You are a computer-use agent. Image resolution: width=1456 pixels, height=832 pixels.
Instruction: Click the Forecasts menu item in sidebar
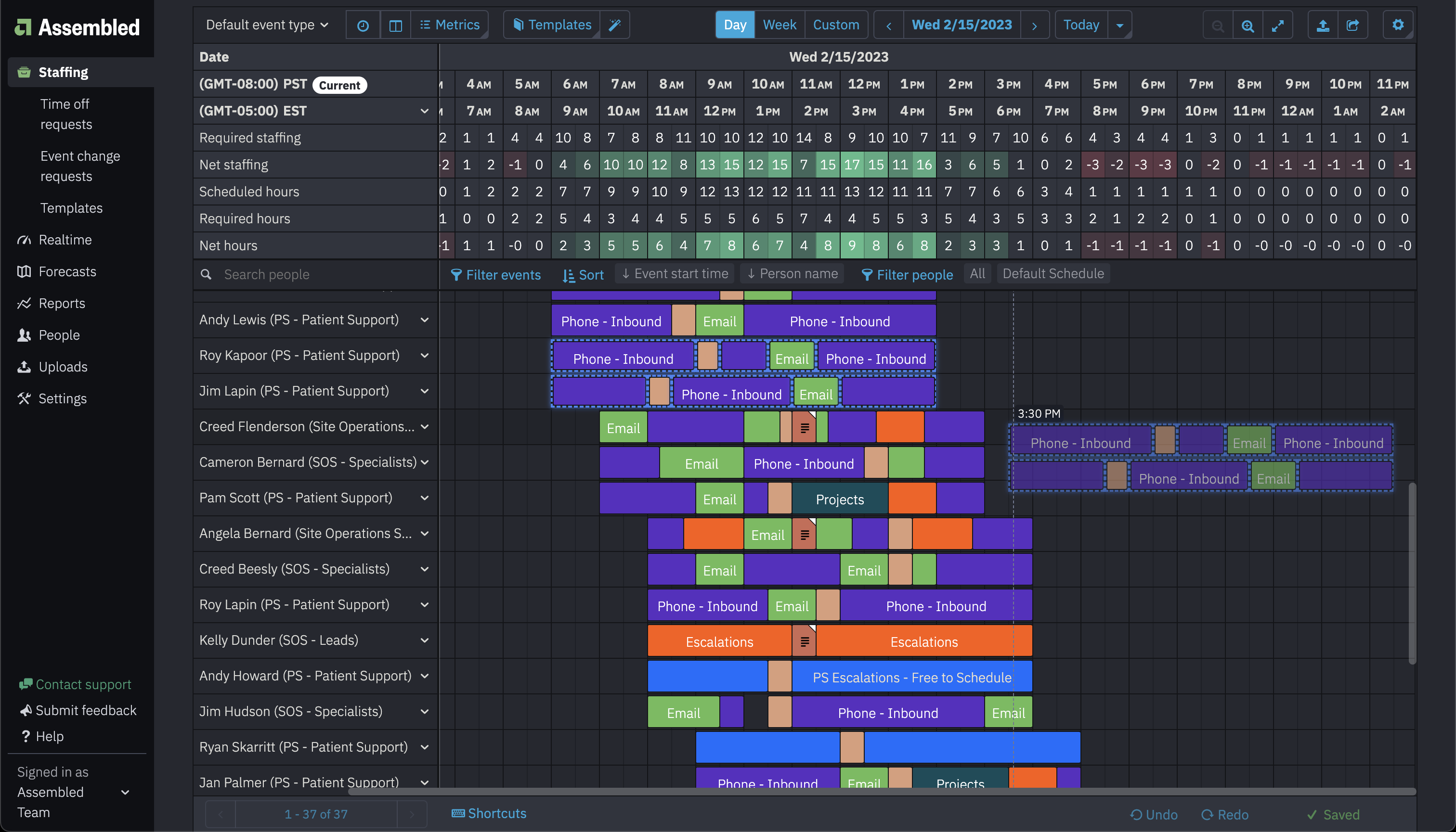tap(67, 271)
